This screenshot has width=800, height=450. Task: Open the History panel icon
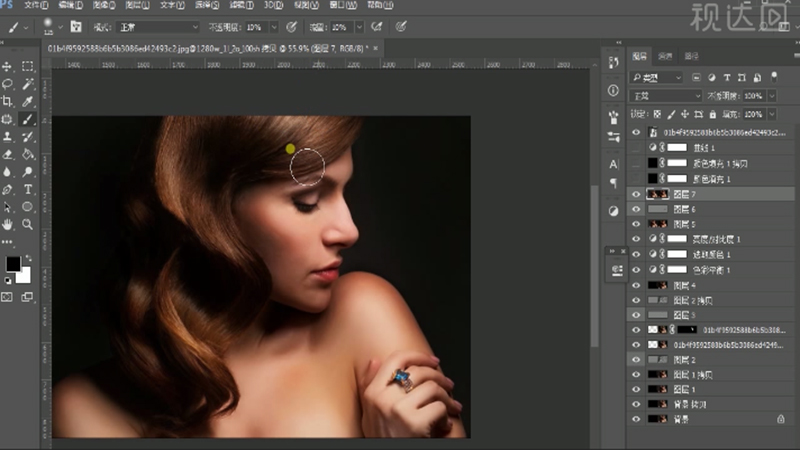coord(613,63)
